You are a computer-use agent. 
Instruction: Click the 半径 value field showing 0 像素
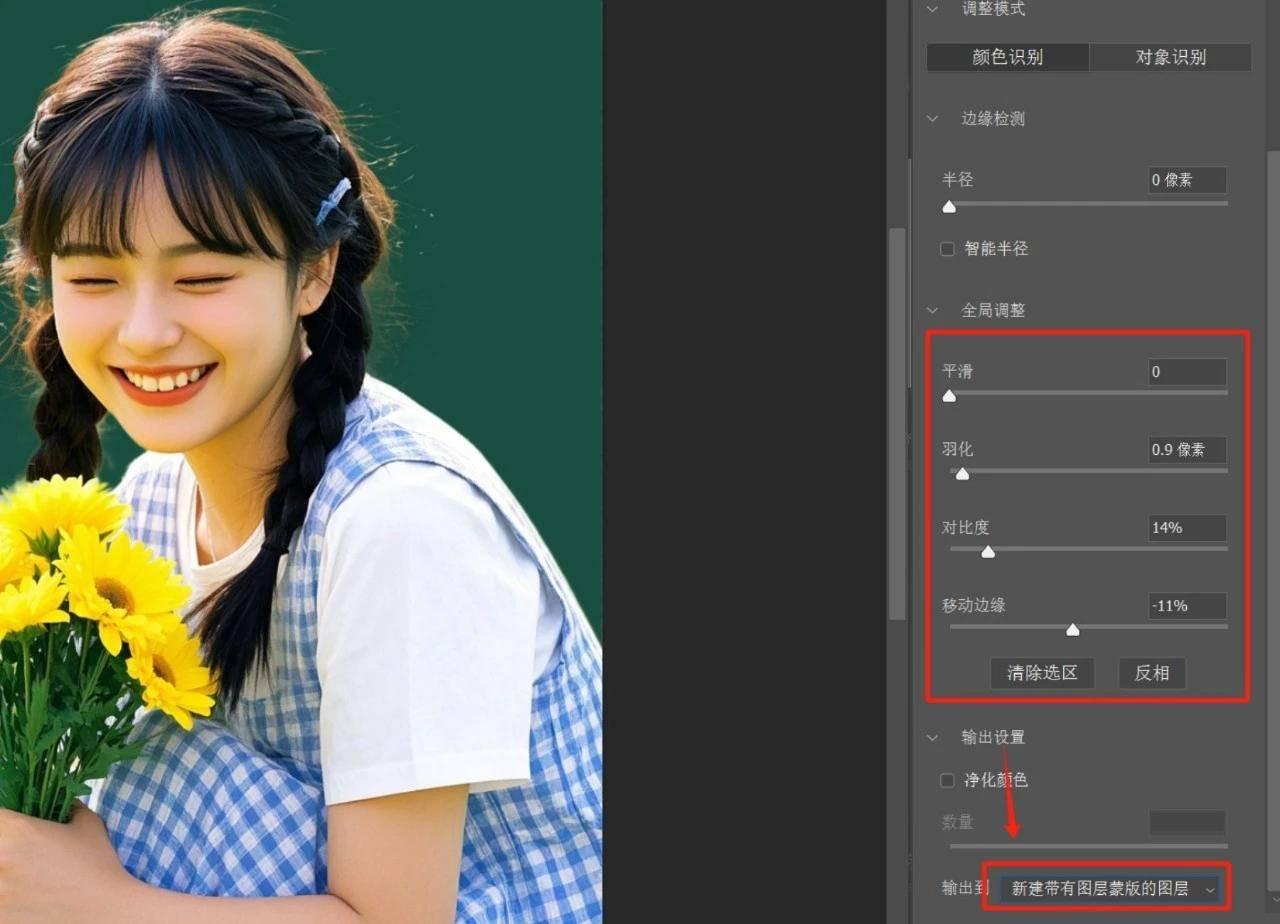pos(1186,180)
